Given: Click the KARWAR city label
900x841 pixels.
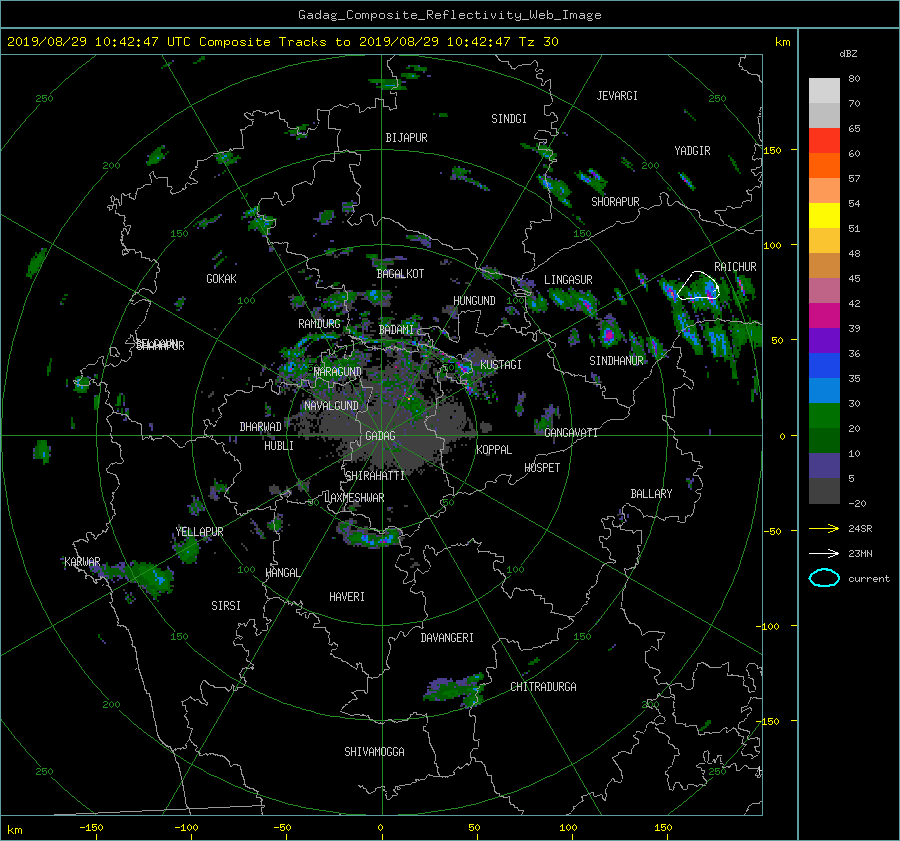Looking at the screenshot, I should tap(82, 561).
